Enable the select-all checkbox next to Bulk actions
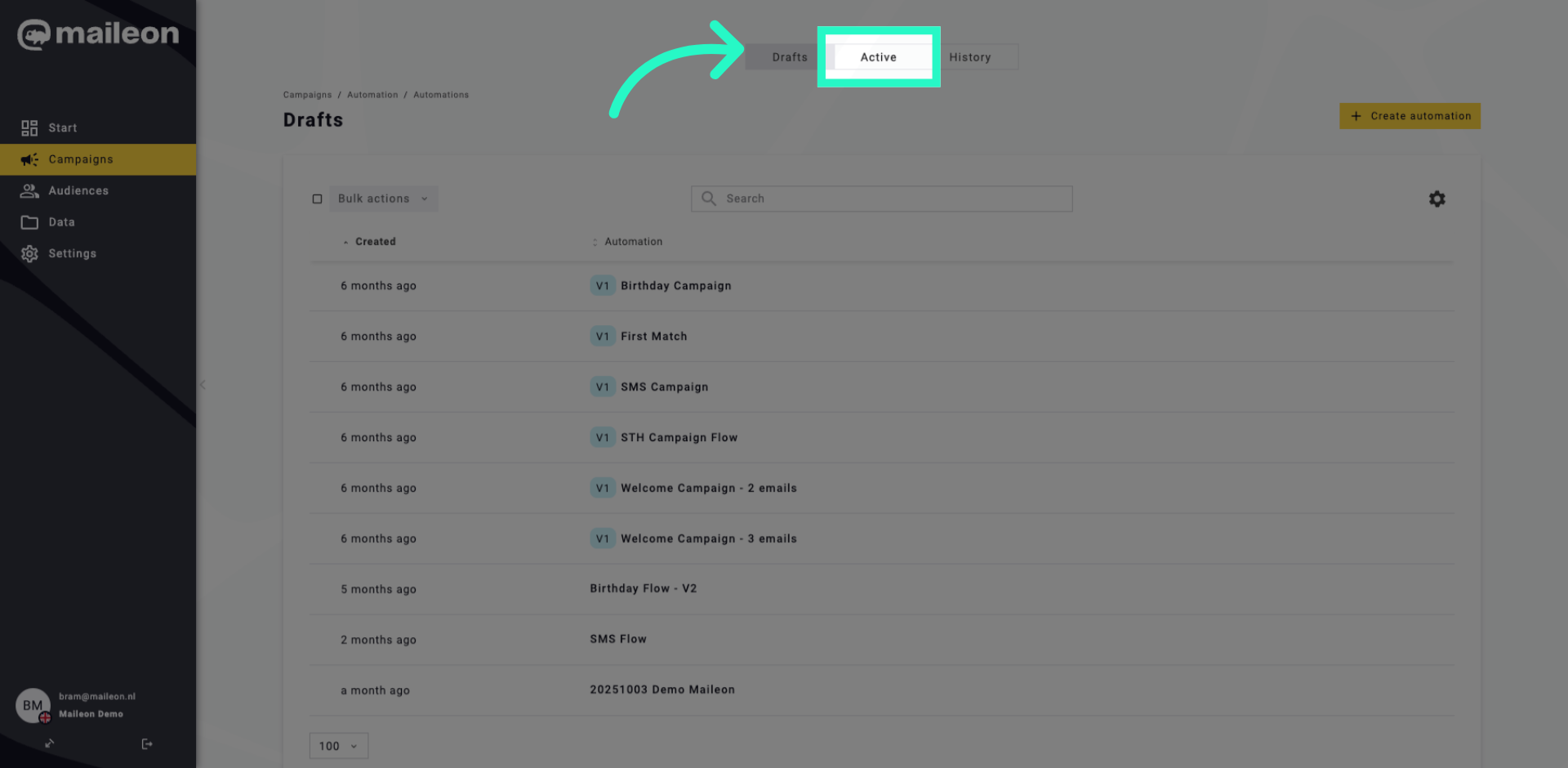This screenshot has width=1568, height=768. coord(318,199)
